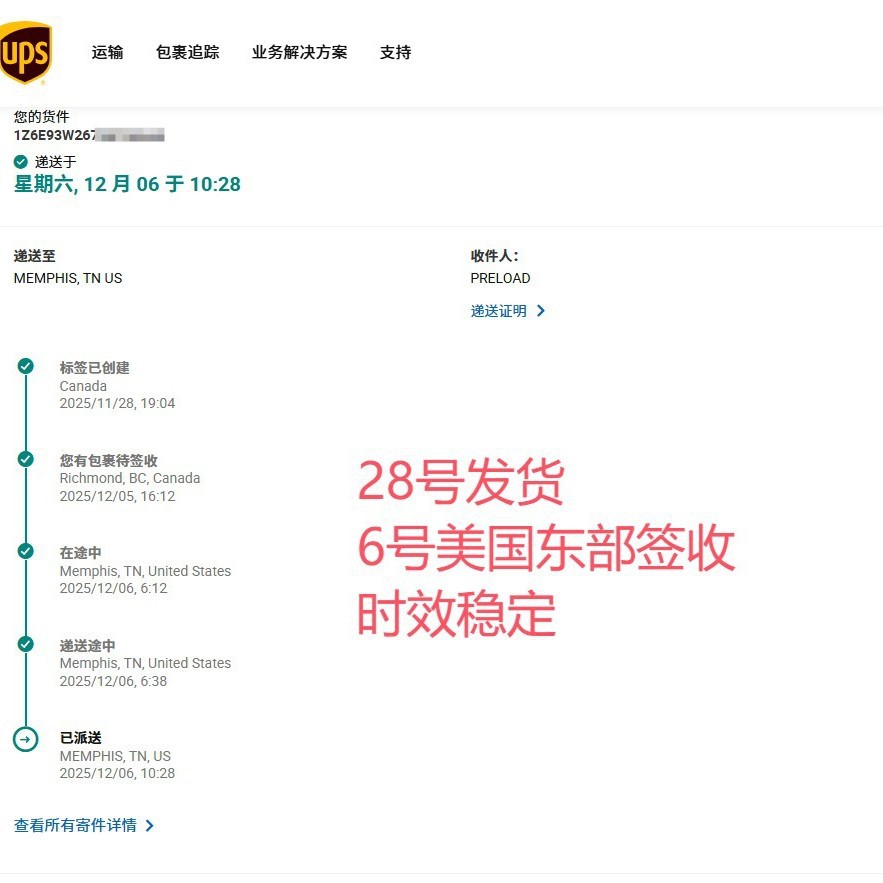Open the 业务解决方案 menu
The height and width of the screenshot is (883, 883).
click(300, 52)
